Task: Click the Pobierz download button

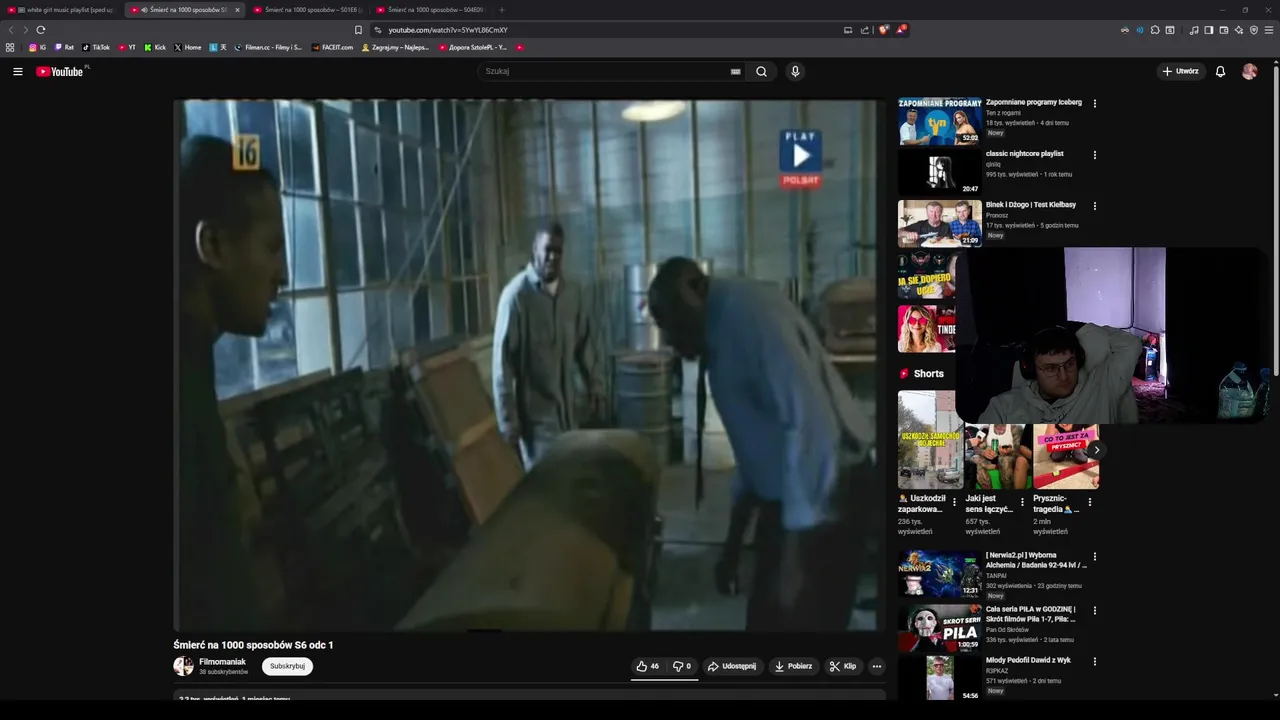Action: point(793,666)
